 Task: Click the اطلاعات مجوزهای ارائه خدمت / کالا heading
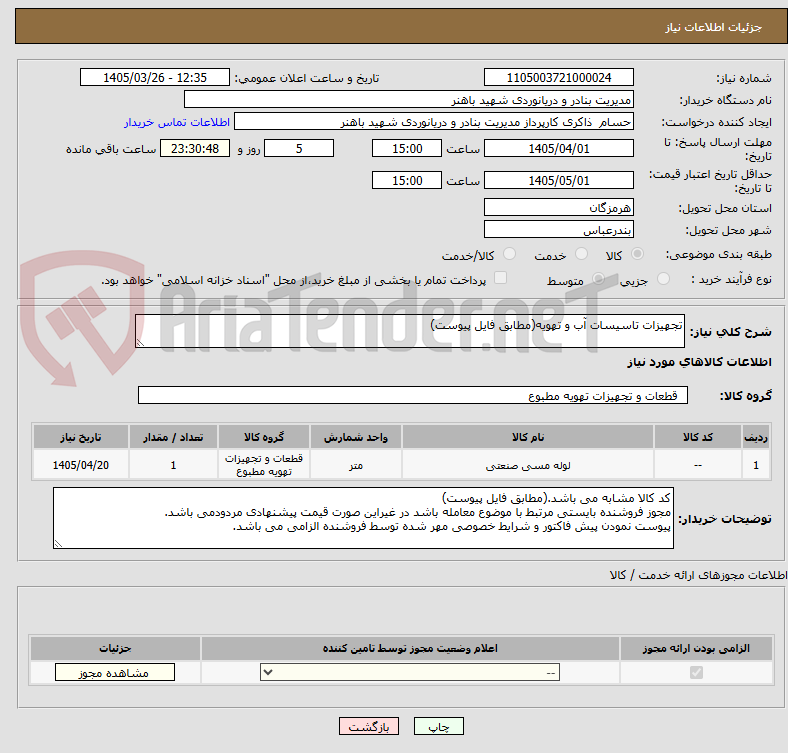698,575
